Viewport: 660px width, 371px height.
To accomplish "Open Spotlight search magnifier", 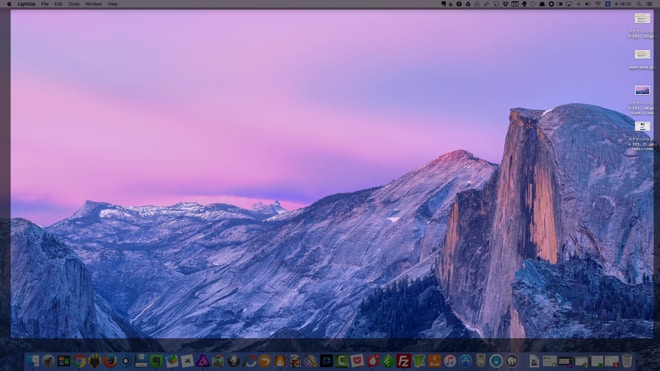I will click(x=639, y=4).
